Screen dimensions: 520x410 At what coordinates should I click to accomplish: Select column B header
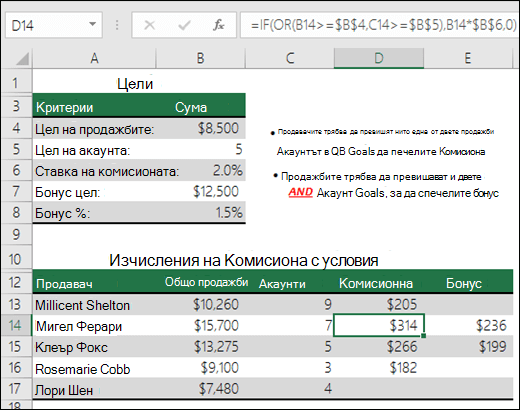pos(200,58)
